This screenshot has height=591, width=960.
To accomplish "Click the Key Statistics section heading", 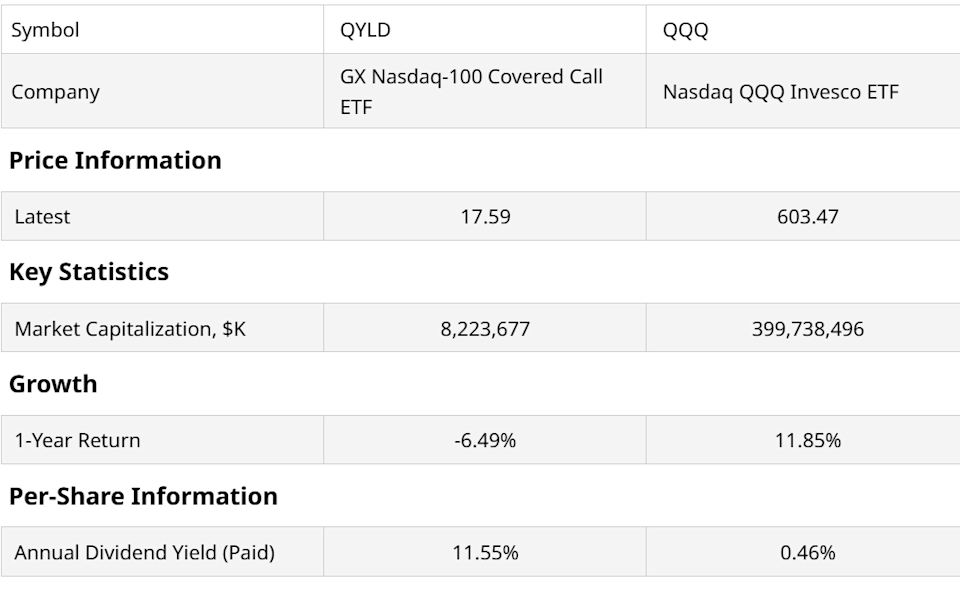I will pyautogui.click(x=89, y=272).
